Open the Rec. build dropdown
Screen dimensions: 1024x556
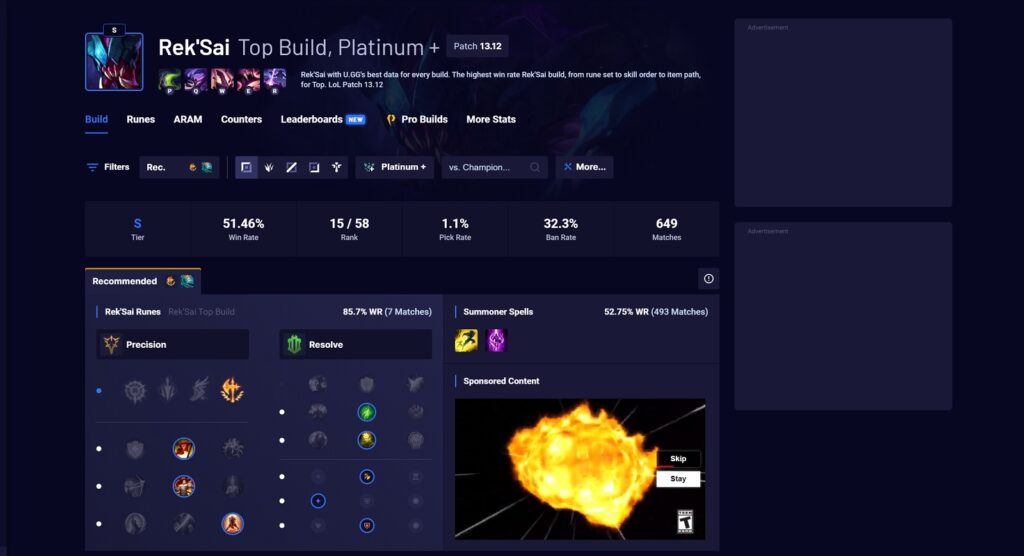point(179,167)
